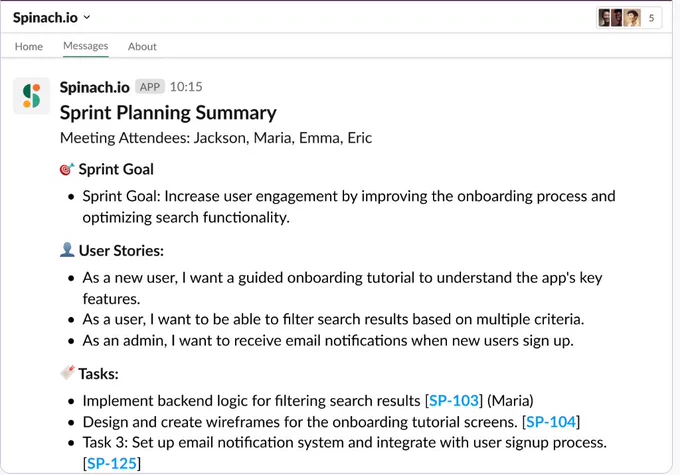Open the SP-103 ticket link
The image size is (680, 475).
click(454, 400)
